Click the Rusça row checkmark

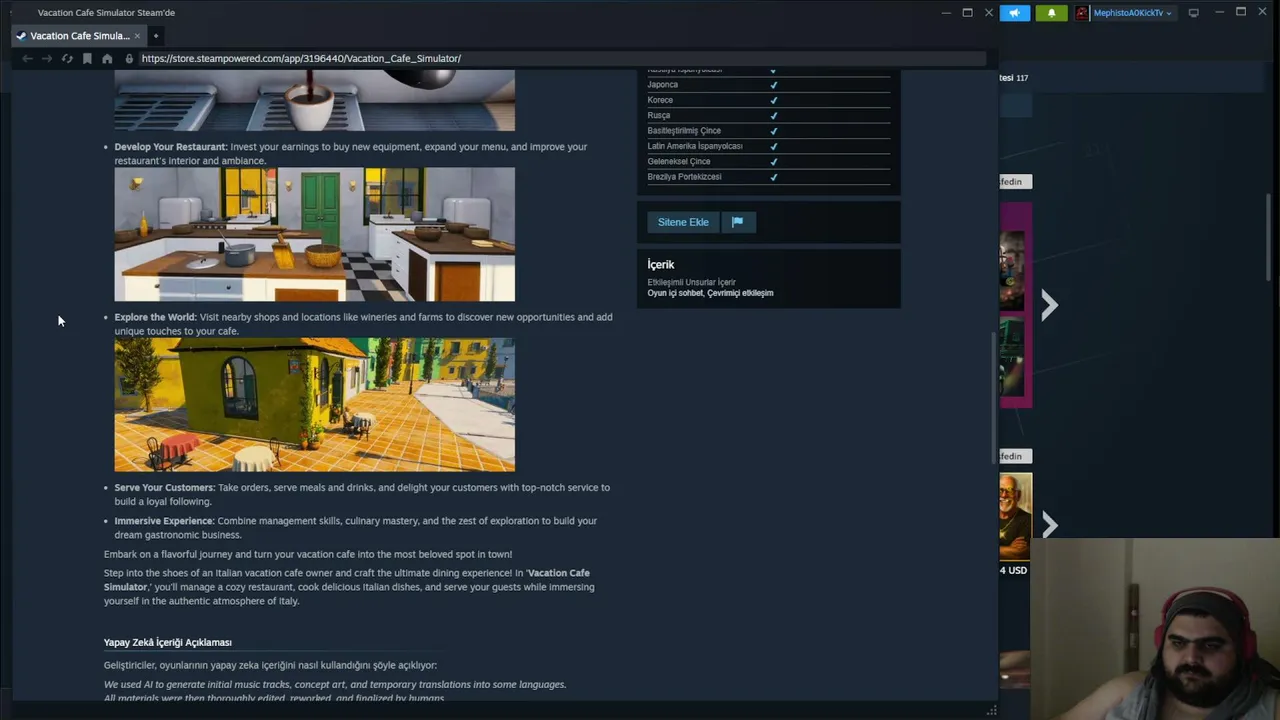773,116
